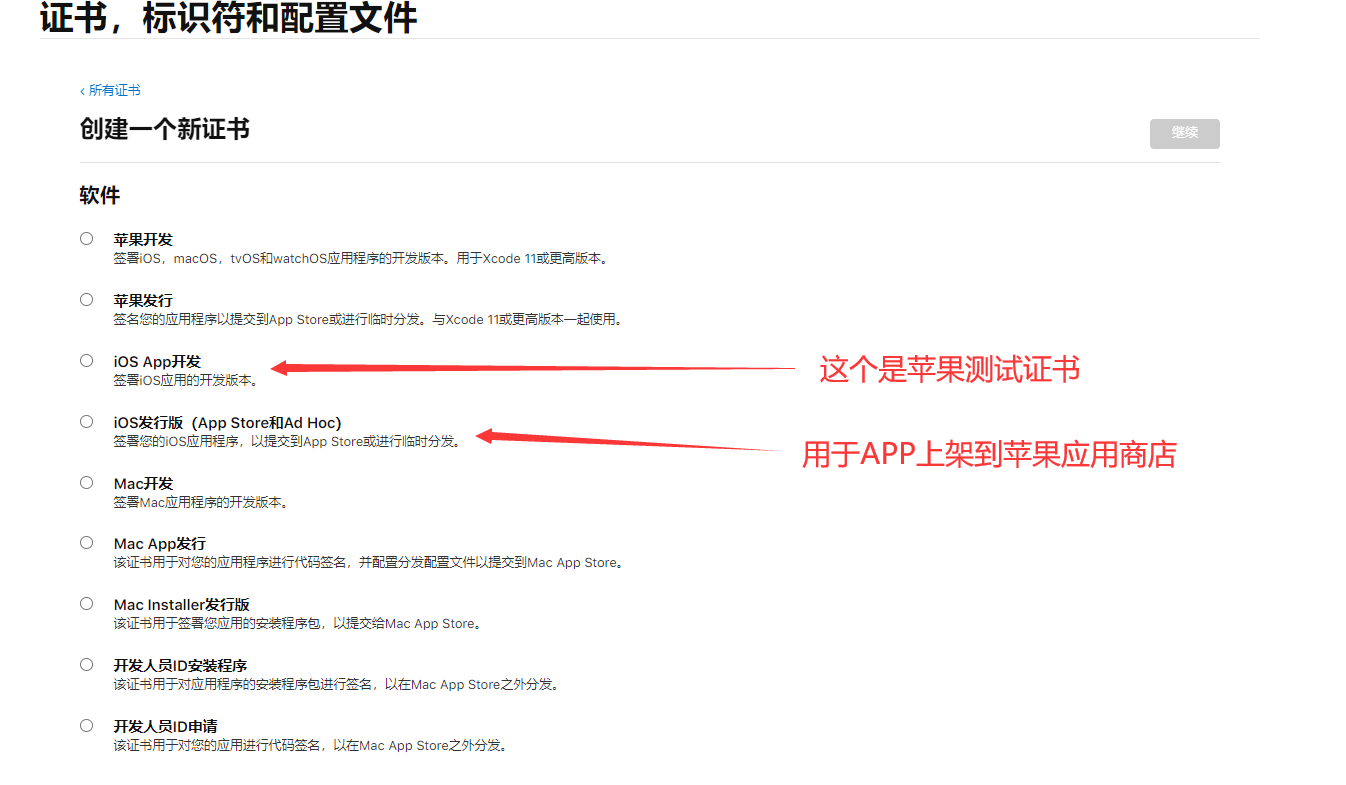
Task: Pick the Mac Installer发行版 radio button
Action: point(87,603)
